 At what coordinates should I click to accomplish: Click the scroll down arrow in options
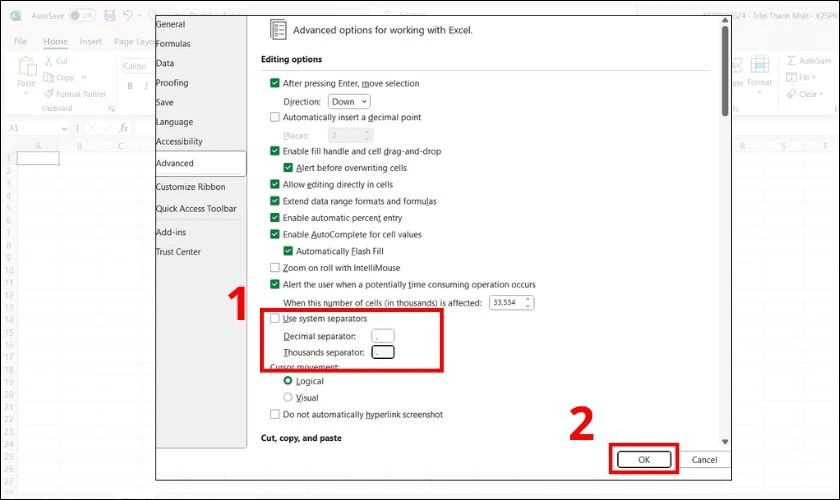pos(725,442)
